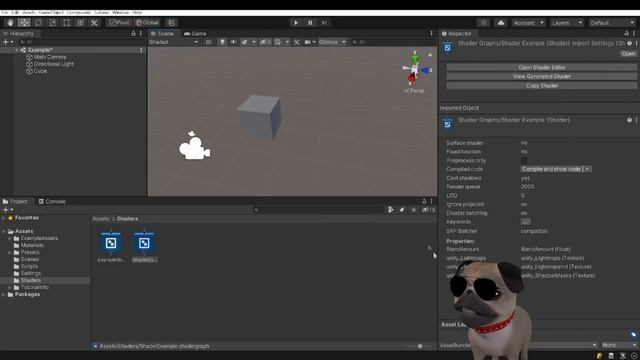Select the Move tool in the toolbar
This screenshot has height=360, width=640.
24,23
